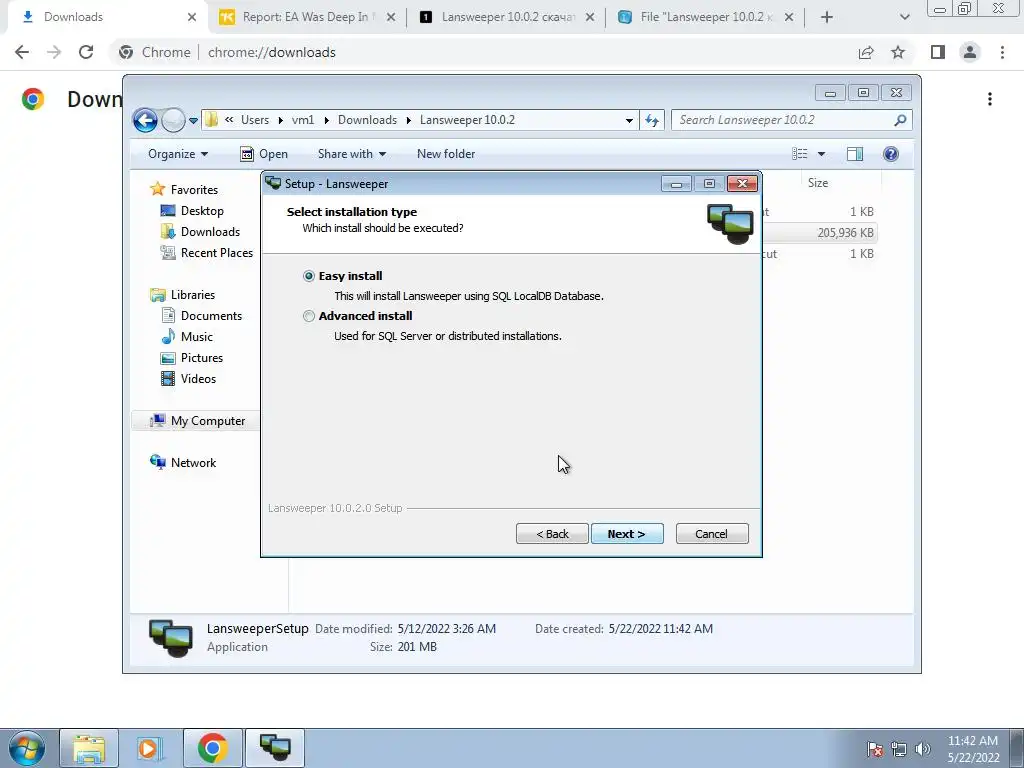Open the Music library
This screenshot has width=1024, height=768.
pyautogui.click(x=197, y=337)
